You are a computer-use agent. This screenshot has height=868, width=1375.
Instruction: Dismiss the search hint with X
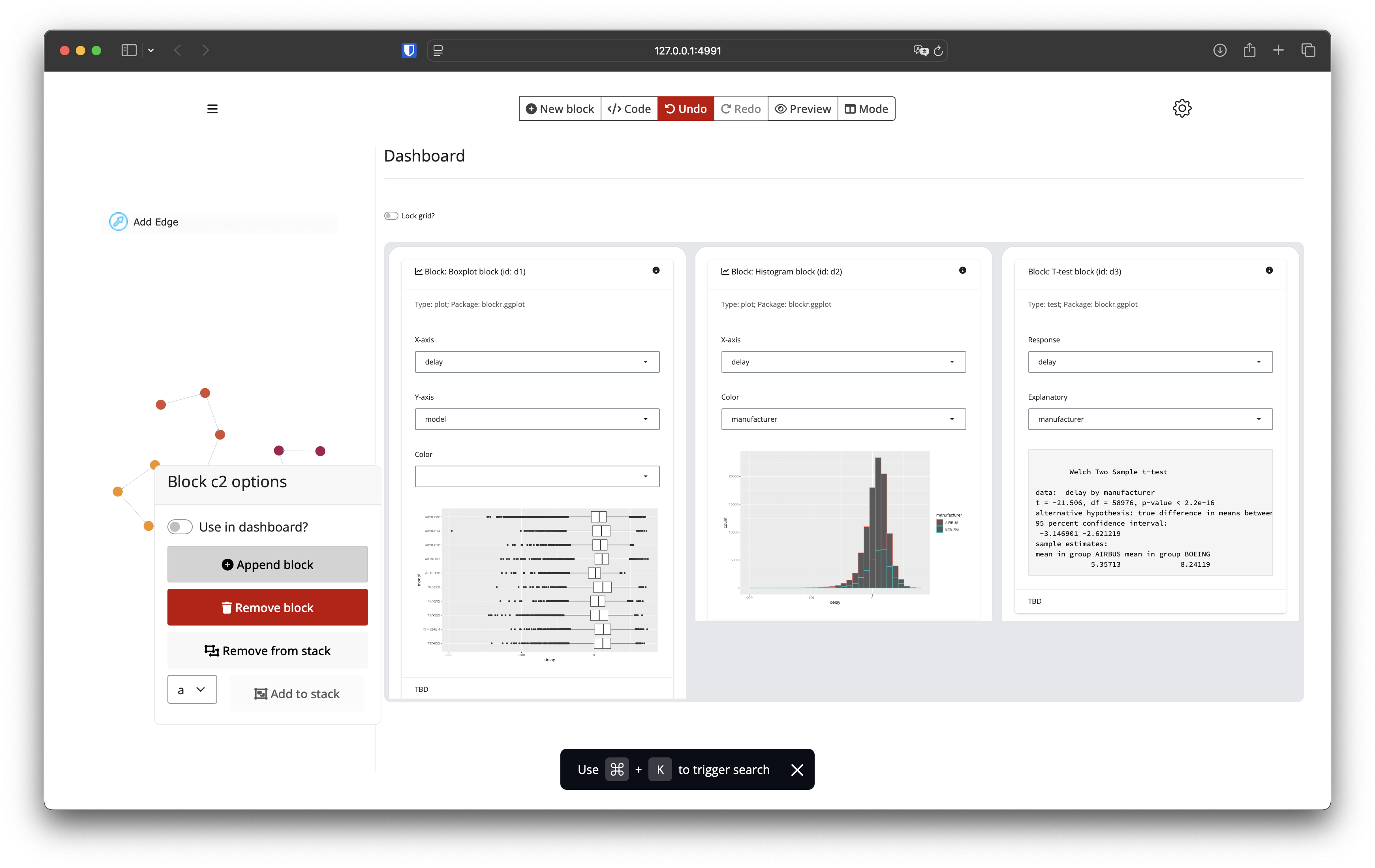pos(796,770)
